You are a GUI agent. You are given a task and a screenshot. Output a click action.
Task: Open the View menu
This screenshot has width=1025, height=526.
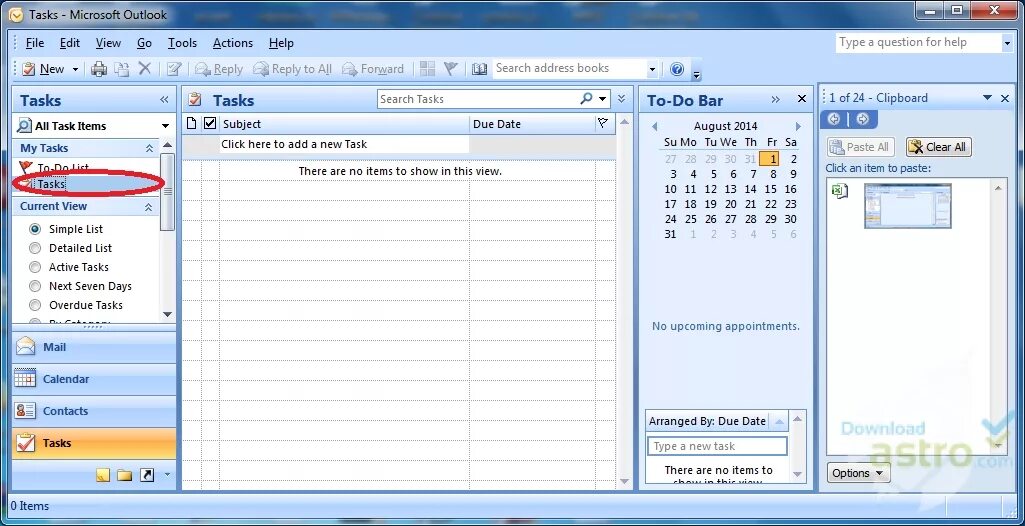tap(108, 43)
